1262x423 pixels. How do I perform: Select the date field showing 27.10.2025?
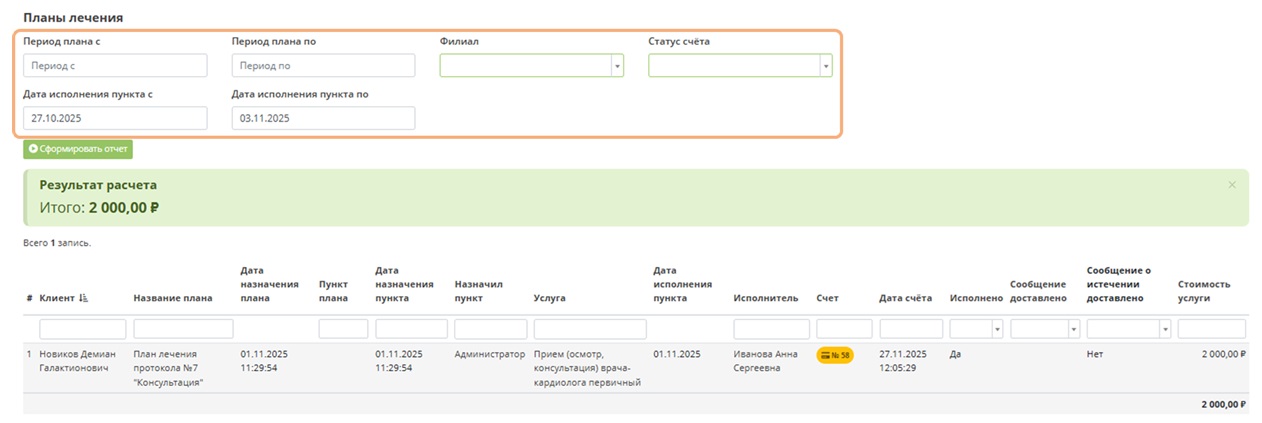click(115, 118)
